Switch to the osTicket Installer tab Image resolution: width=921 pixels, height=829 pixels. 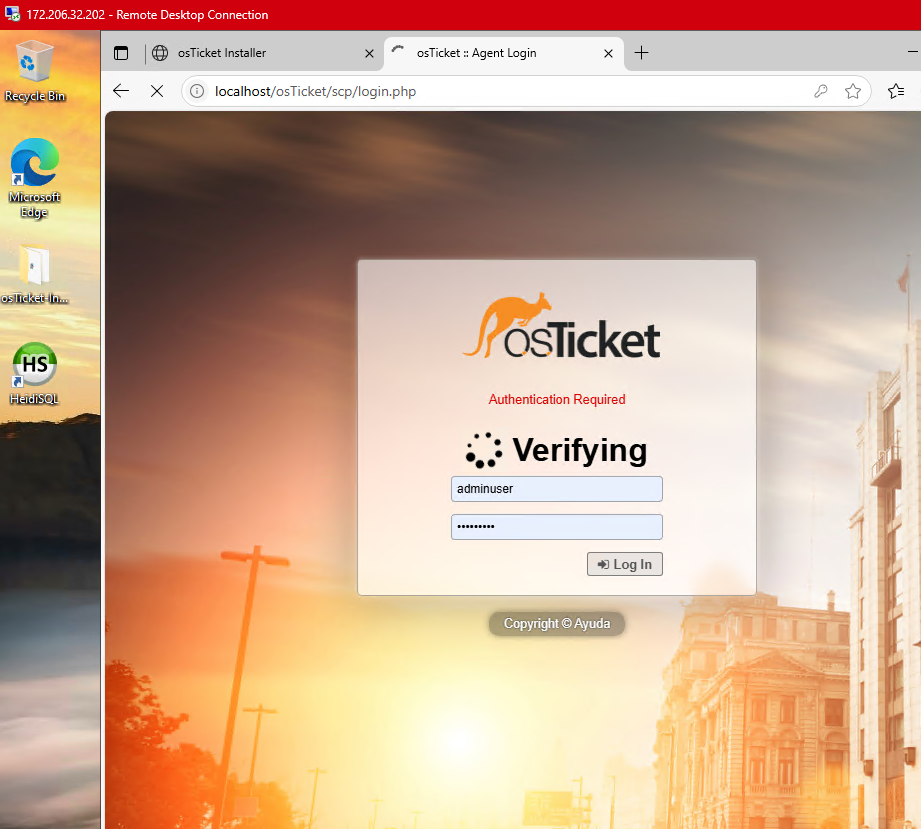tap(263, 53)
